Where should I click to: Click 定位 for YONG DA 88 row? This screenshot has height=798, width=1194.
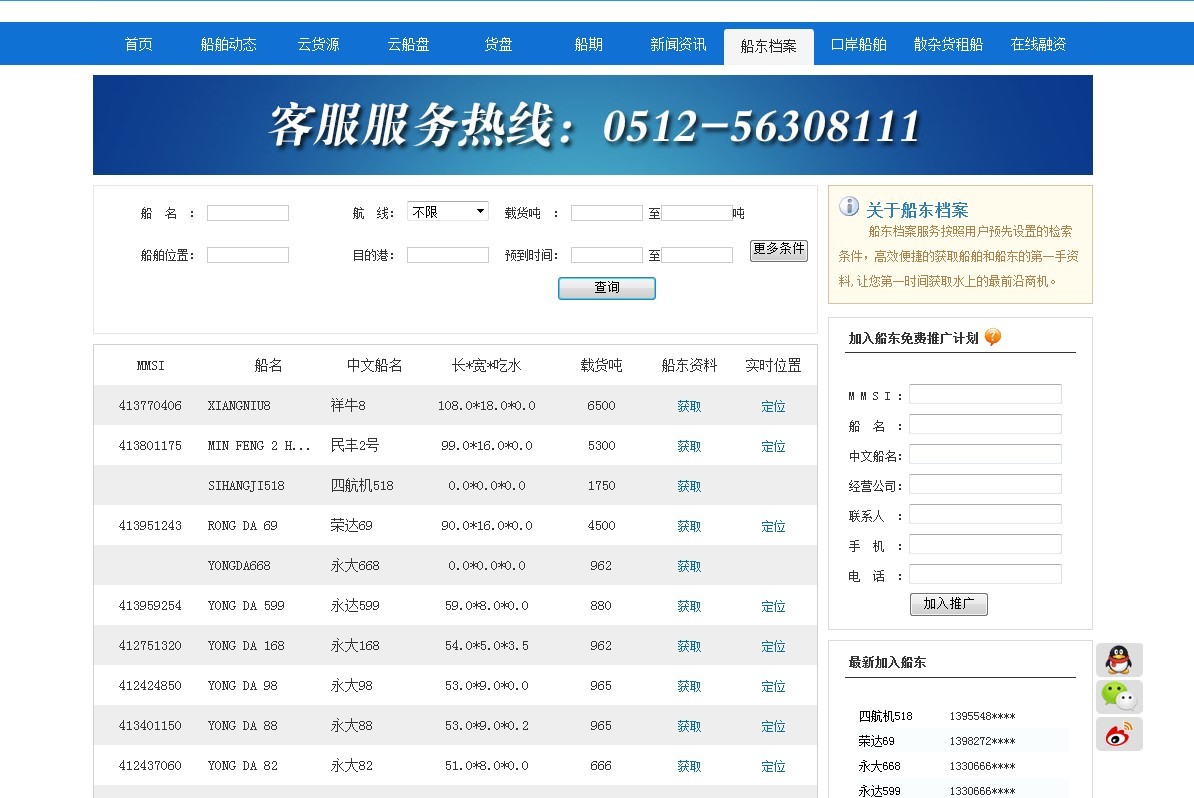(773, 726)
